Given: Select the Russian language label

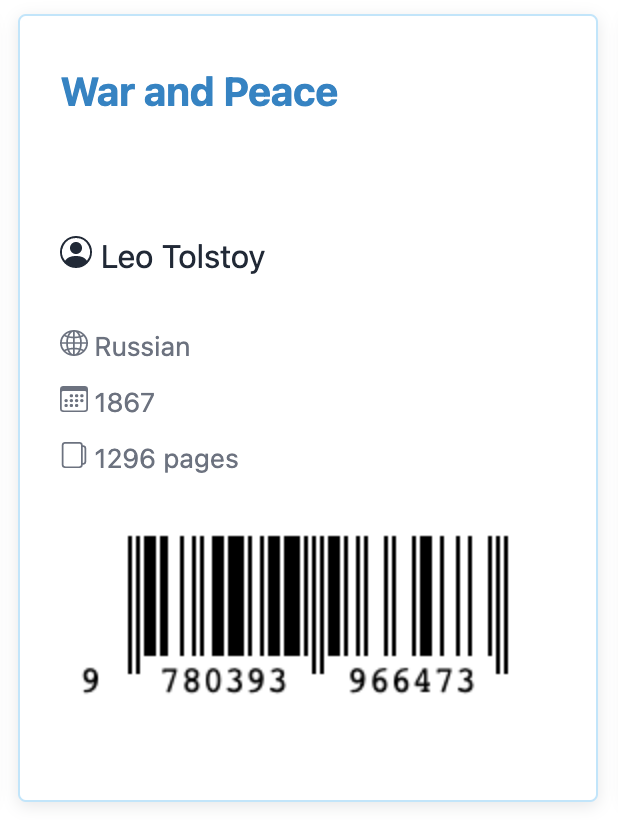Looking at the screenshot, I should 142,347.
